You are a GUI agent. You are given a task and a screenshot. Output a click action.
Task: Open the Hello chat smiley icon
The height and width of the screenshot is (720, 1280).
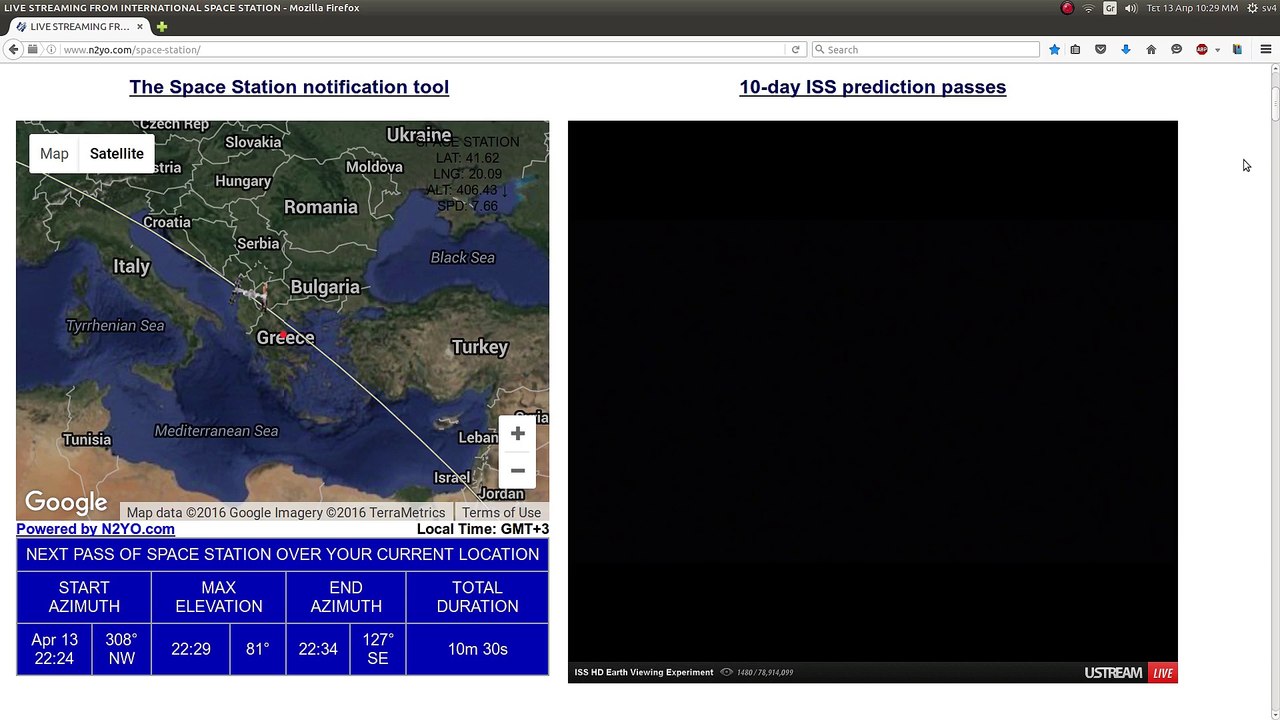[x=1176, y=49]
